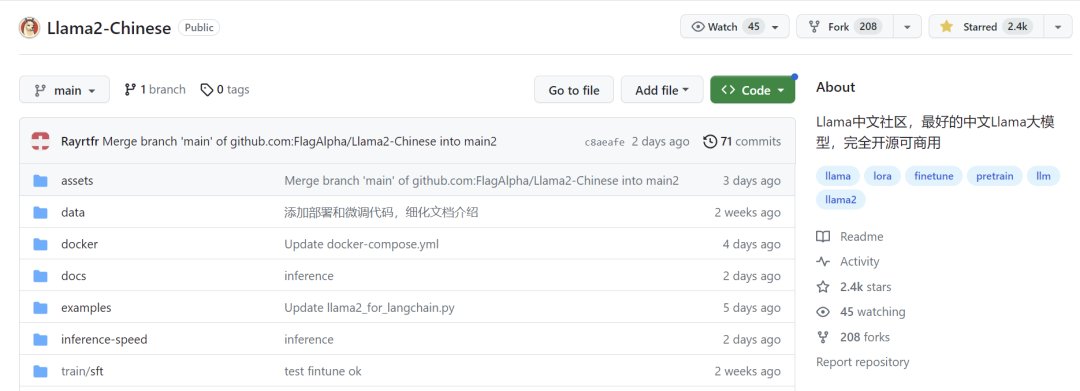Click the assets folder icon
Screen dimensions: 1080x391
point(41,181)
